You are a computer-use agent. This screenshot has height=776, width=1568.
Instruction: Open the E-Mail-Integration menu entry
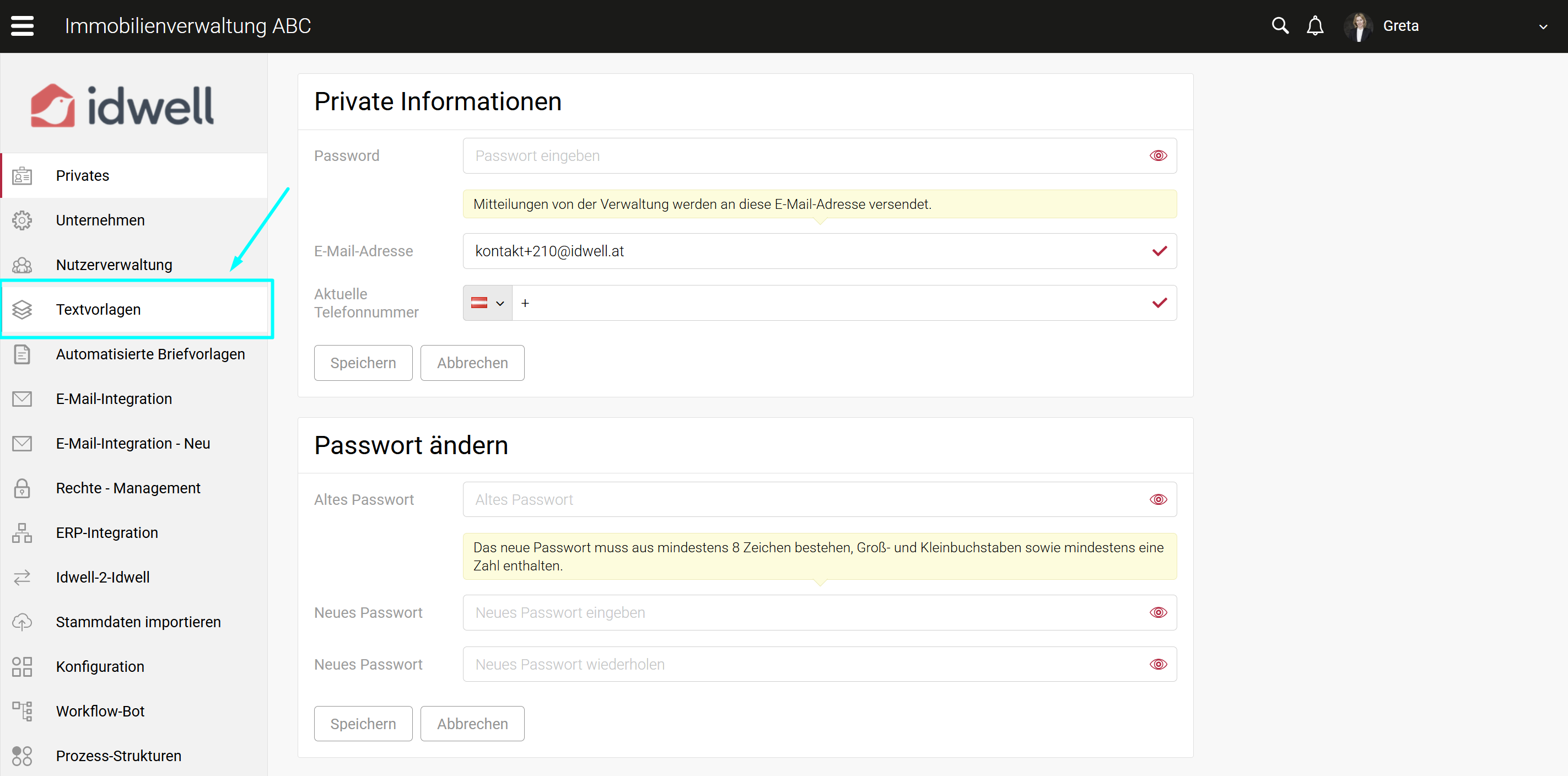pos(134,398)
